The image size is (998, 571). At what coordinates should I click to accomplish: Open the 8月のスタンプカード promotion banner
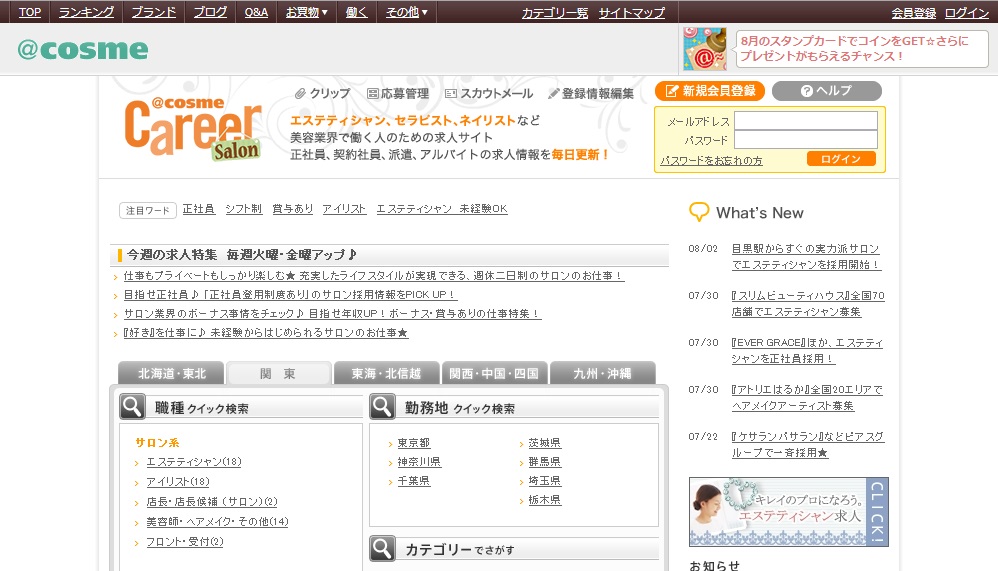pos(862,49)
